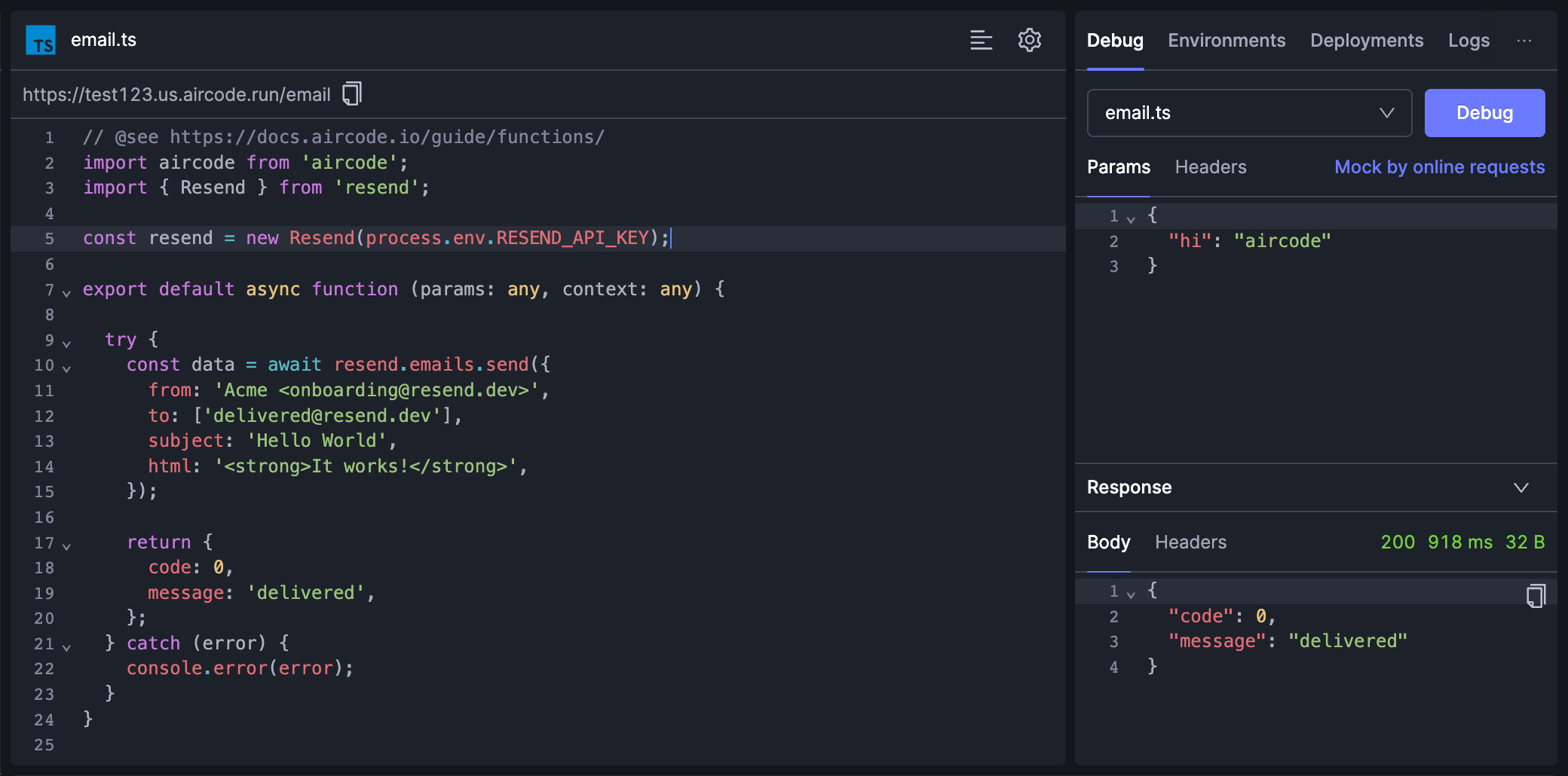
Task: Open the Logs tab
Action: point(1468,41)
